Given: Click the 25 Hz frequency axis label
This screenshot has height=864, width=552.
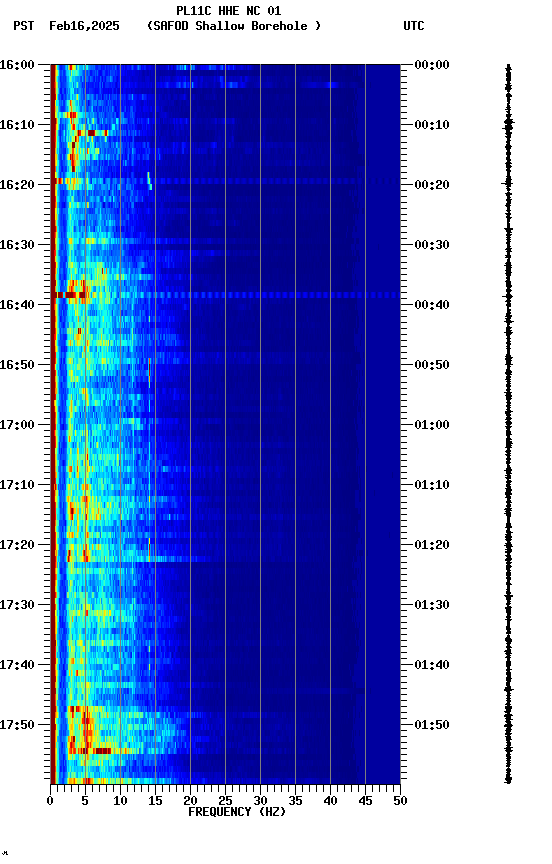Looking at the screenshot, I should (225, 802).
